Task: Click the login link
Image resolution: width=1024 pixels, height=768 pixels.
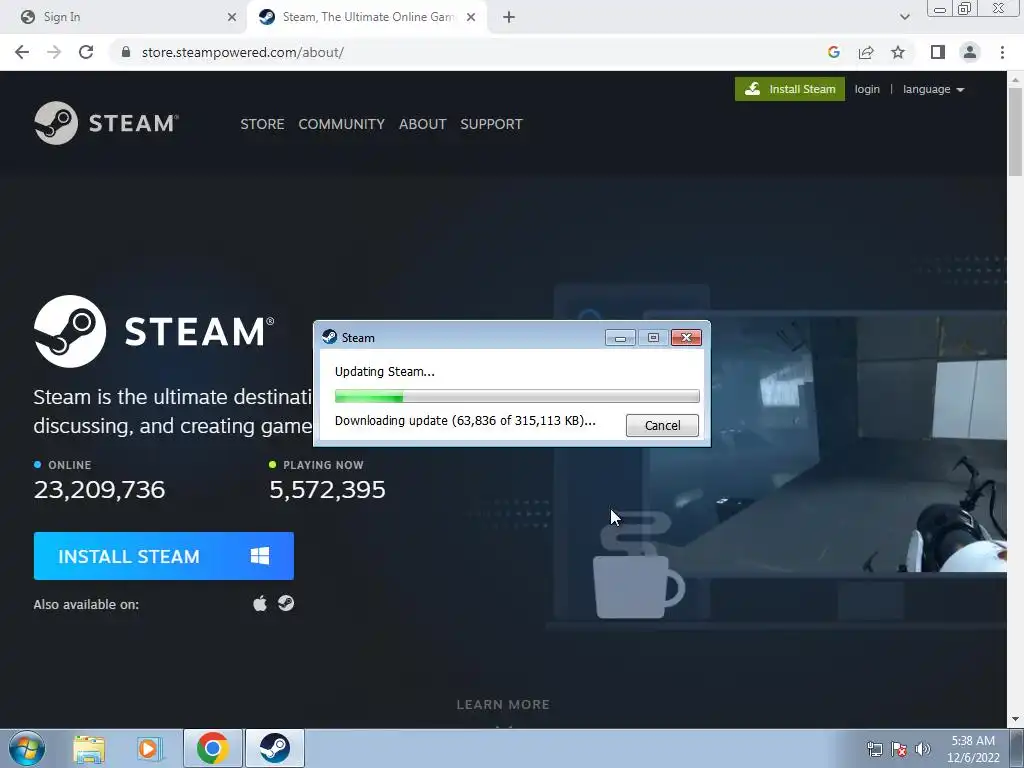Action: click(x=867, y=89)
